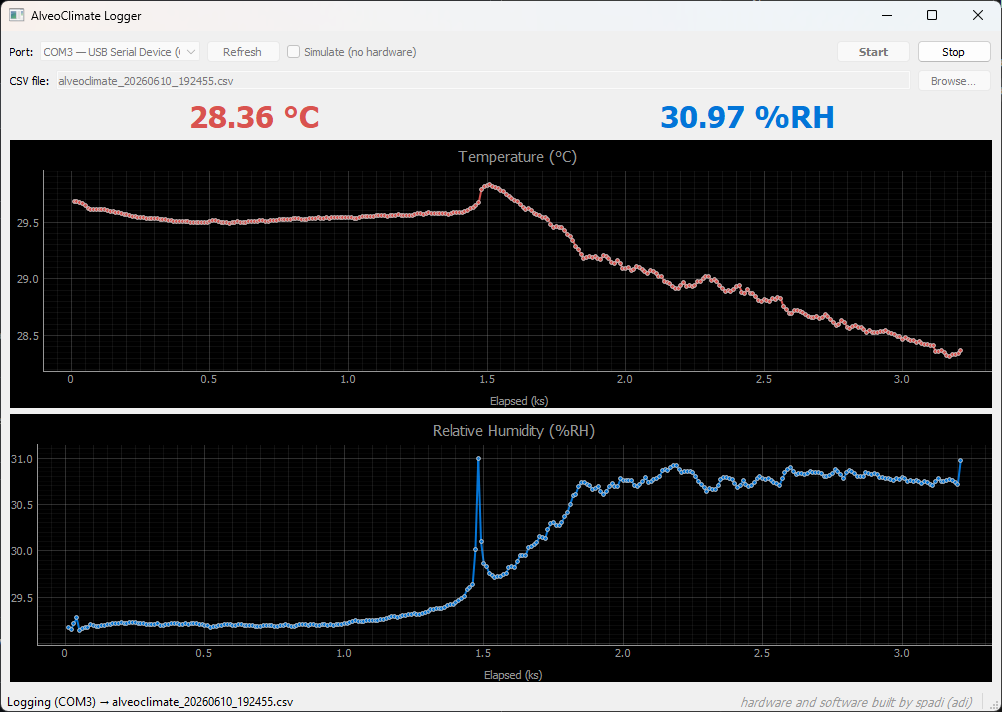The width and height of the screenshot is (1002, 712).
Task: Close the AlveoClimate Logger window
Action: click(978, 15)
